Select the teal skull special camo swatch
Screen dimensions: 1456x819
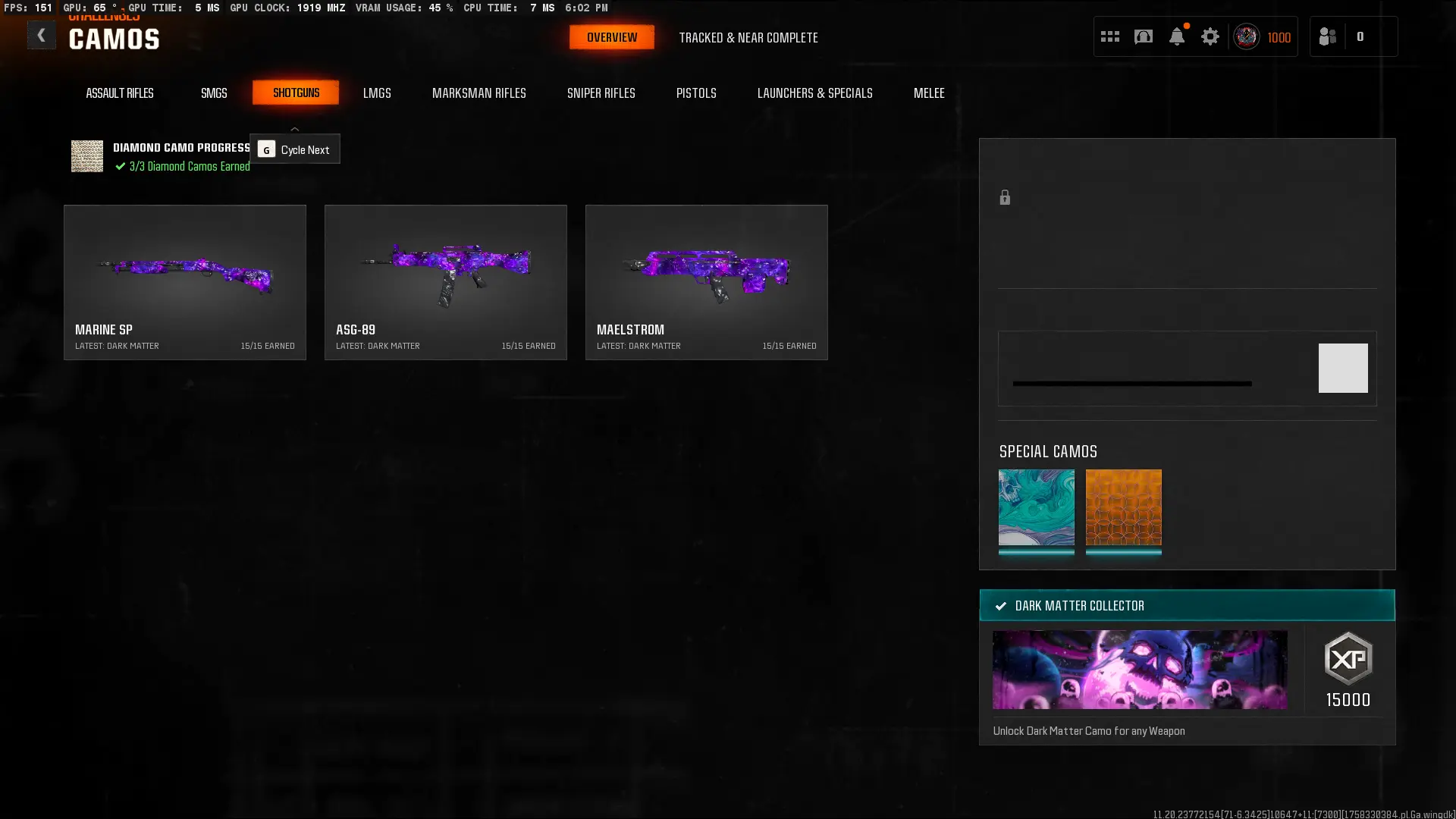[1036, 507]
